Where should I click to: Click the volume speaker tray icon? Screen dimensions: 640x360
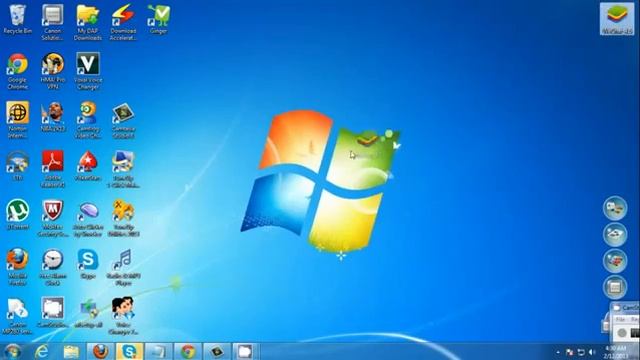[x=592, y=352]
